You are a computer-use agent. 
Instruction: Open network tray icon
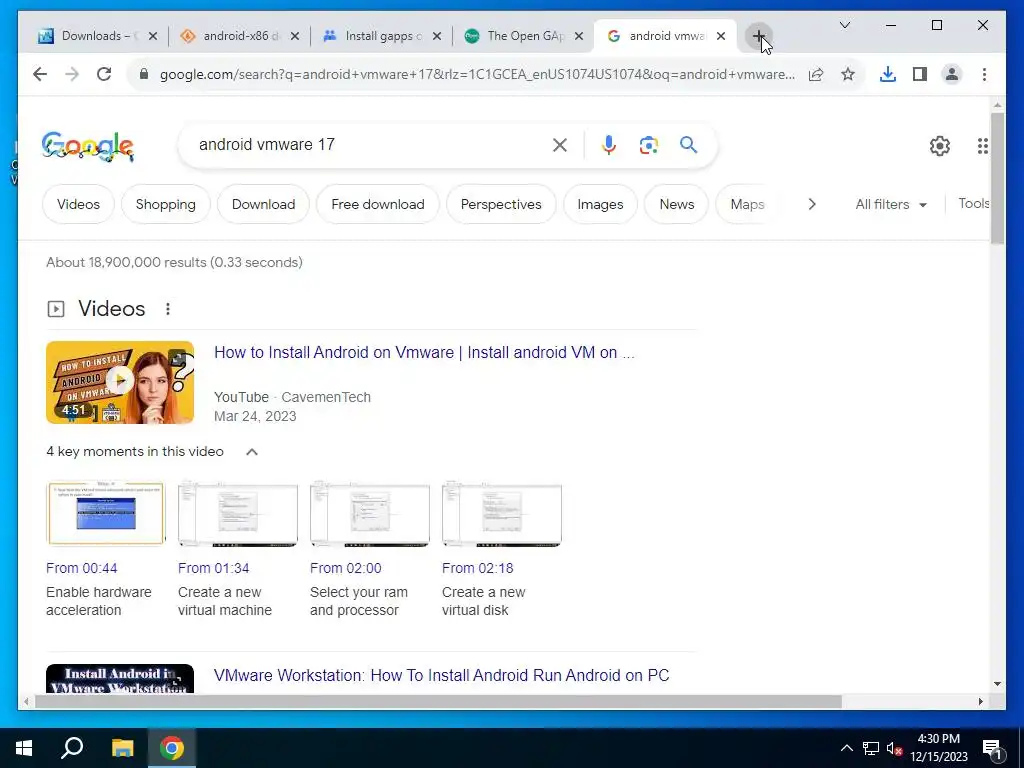pyautogui.click(x=871, y=748)
